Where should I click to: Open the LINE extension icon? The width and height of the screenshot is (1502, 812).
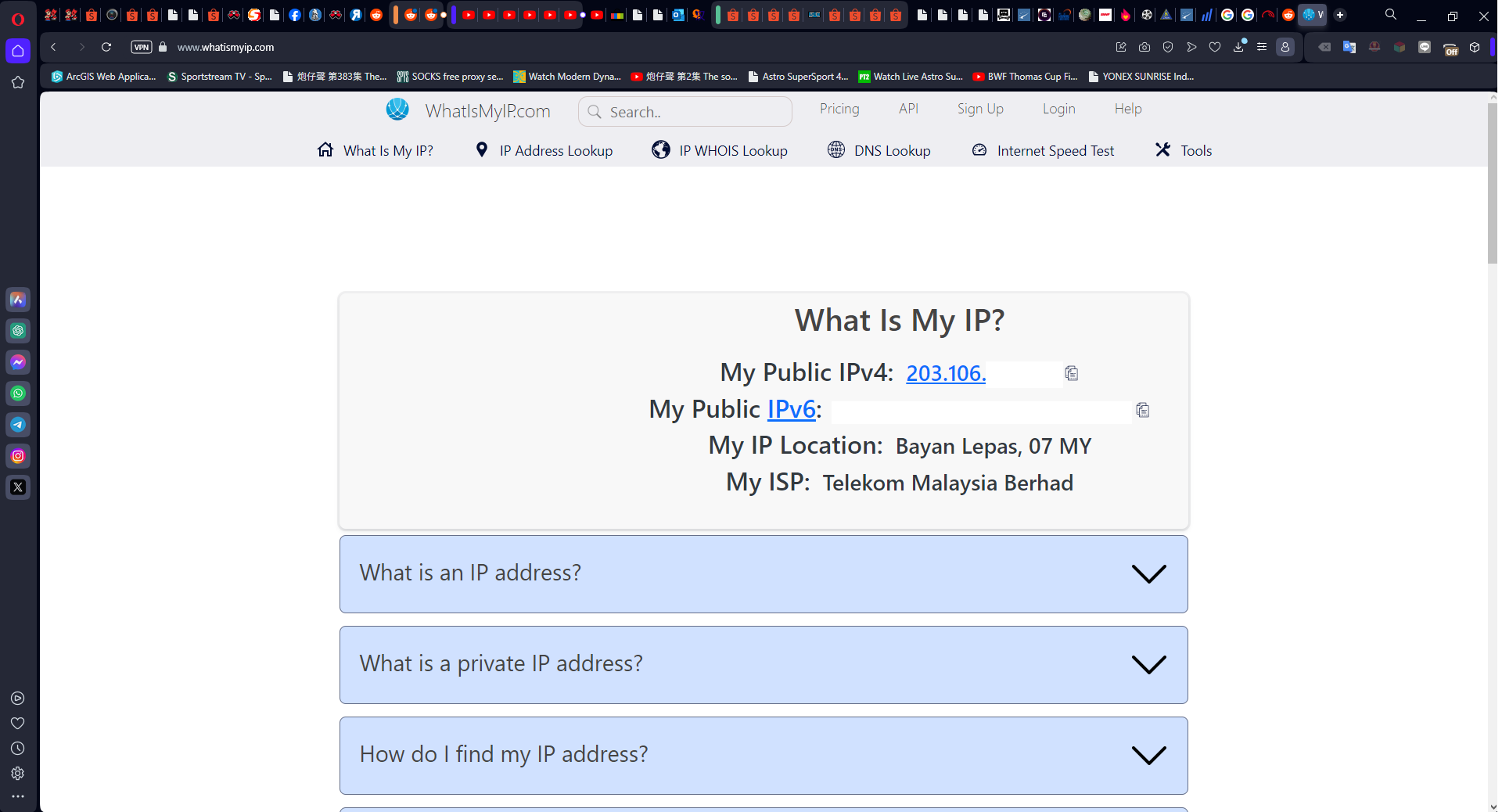click(x=1425, y=47)
